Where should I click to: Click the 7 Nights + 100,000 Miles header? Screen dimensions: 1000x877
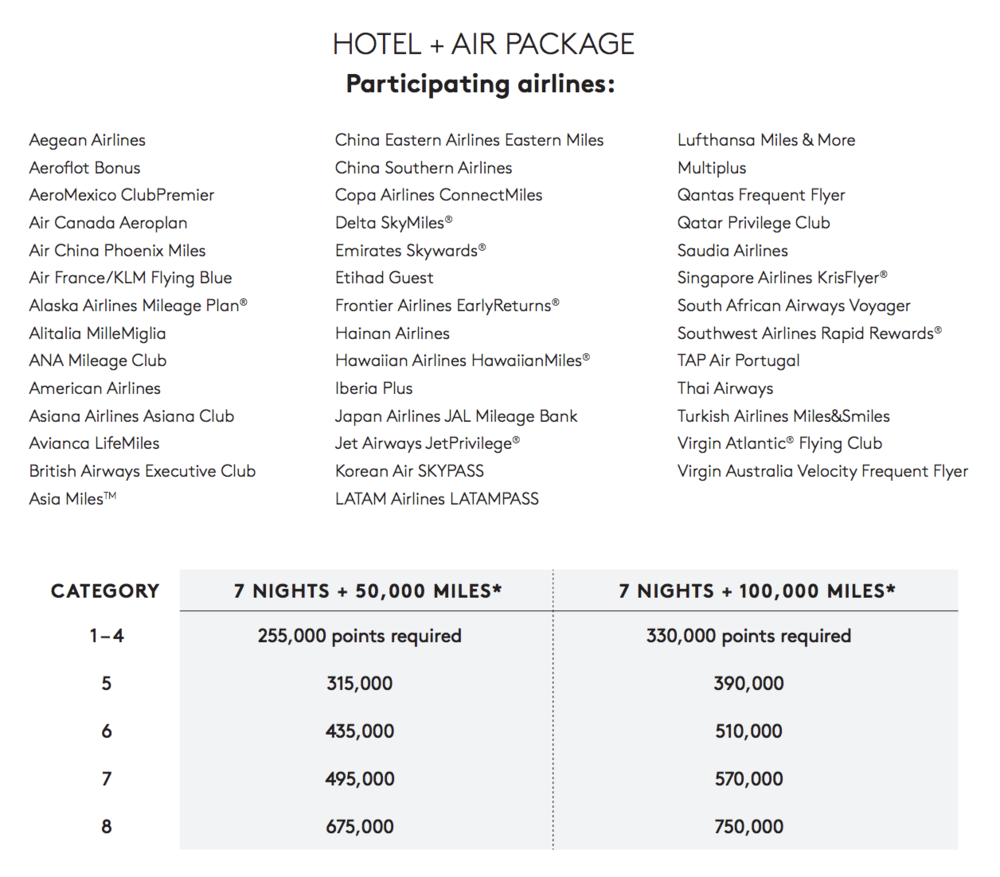(x=757, y=591)
